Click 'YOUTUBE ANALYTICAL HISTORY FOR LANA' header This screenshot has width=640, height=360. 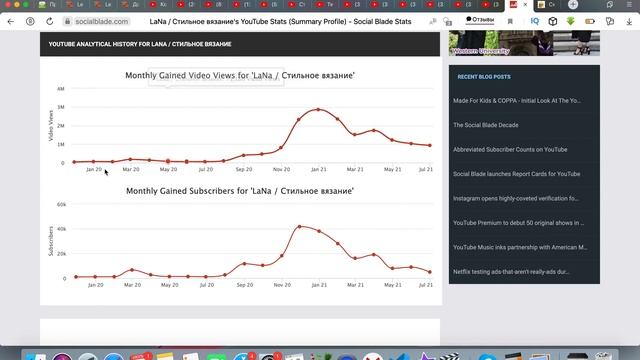pos(140,44)
